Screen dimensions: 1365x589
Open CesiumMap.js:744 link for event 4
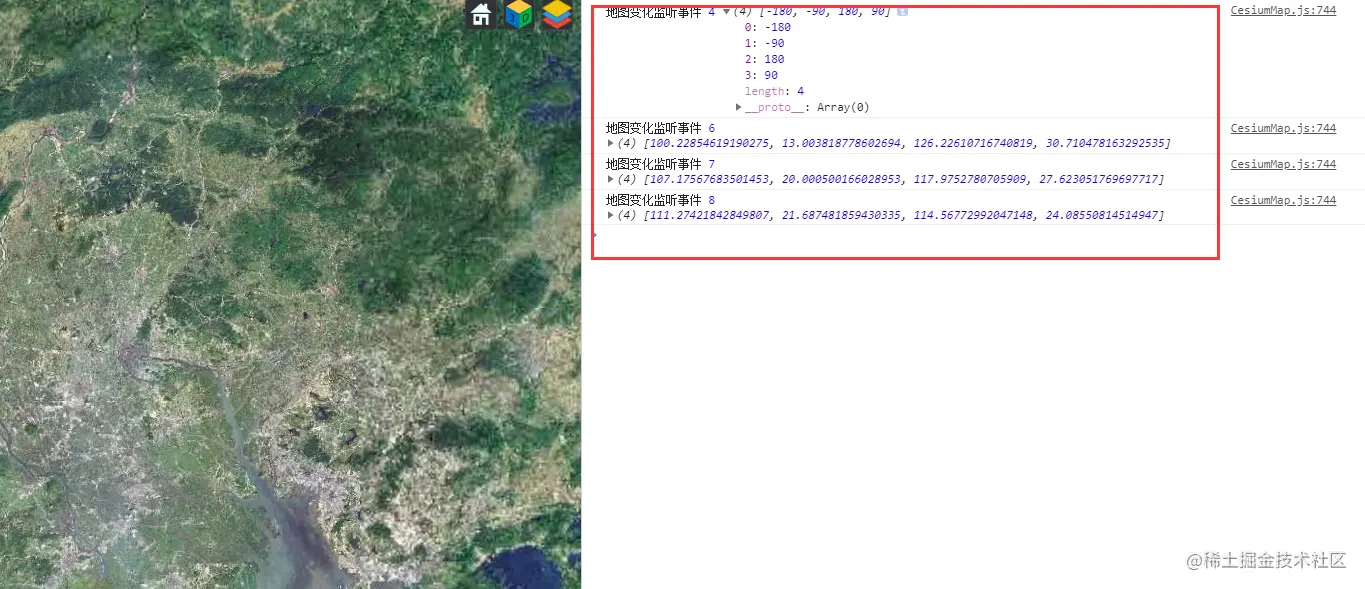point(1283,11)
